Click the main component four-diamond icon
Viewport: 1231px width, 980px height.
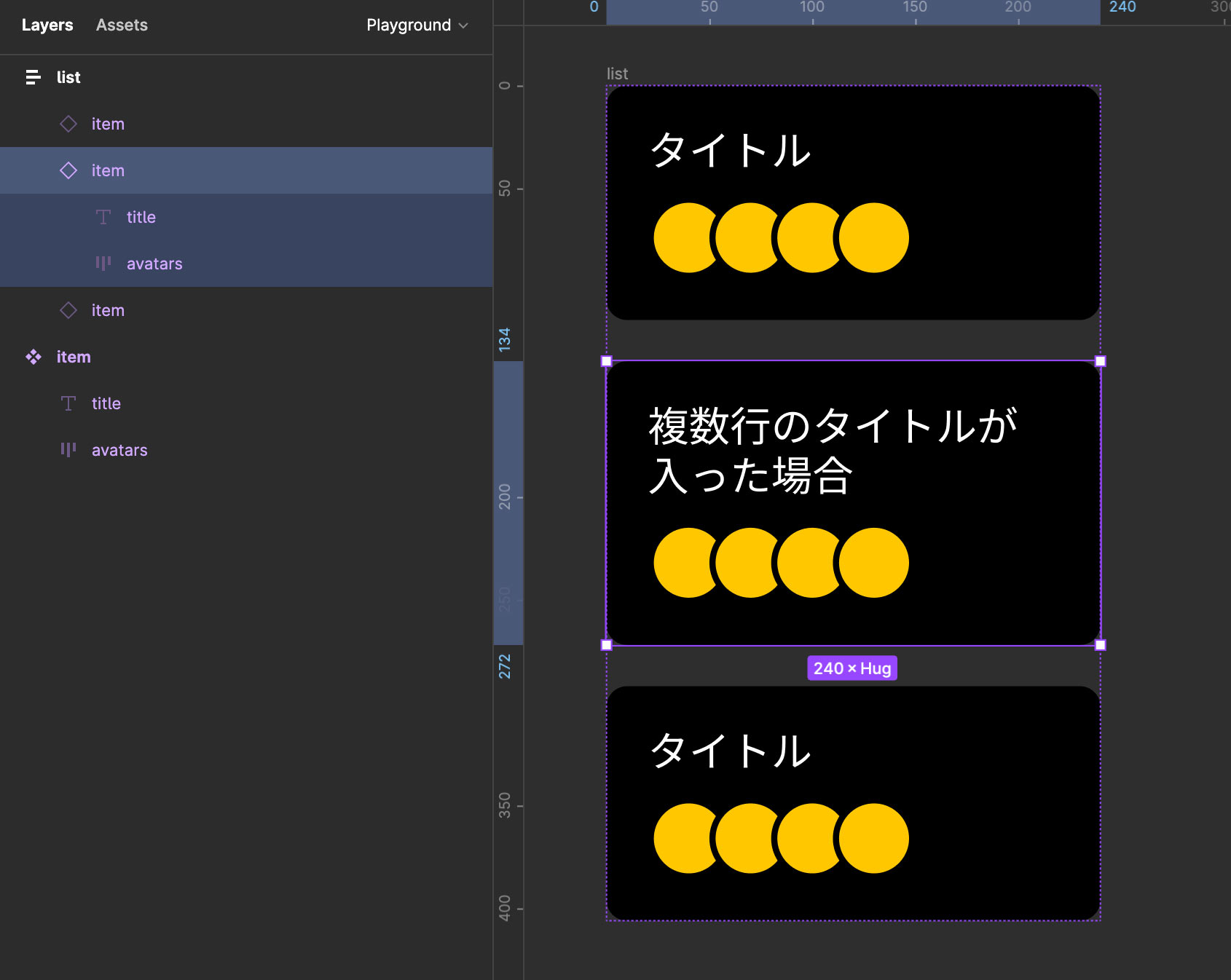34,357
